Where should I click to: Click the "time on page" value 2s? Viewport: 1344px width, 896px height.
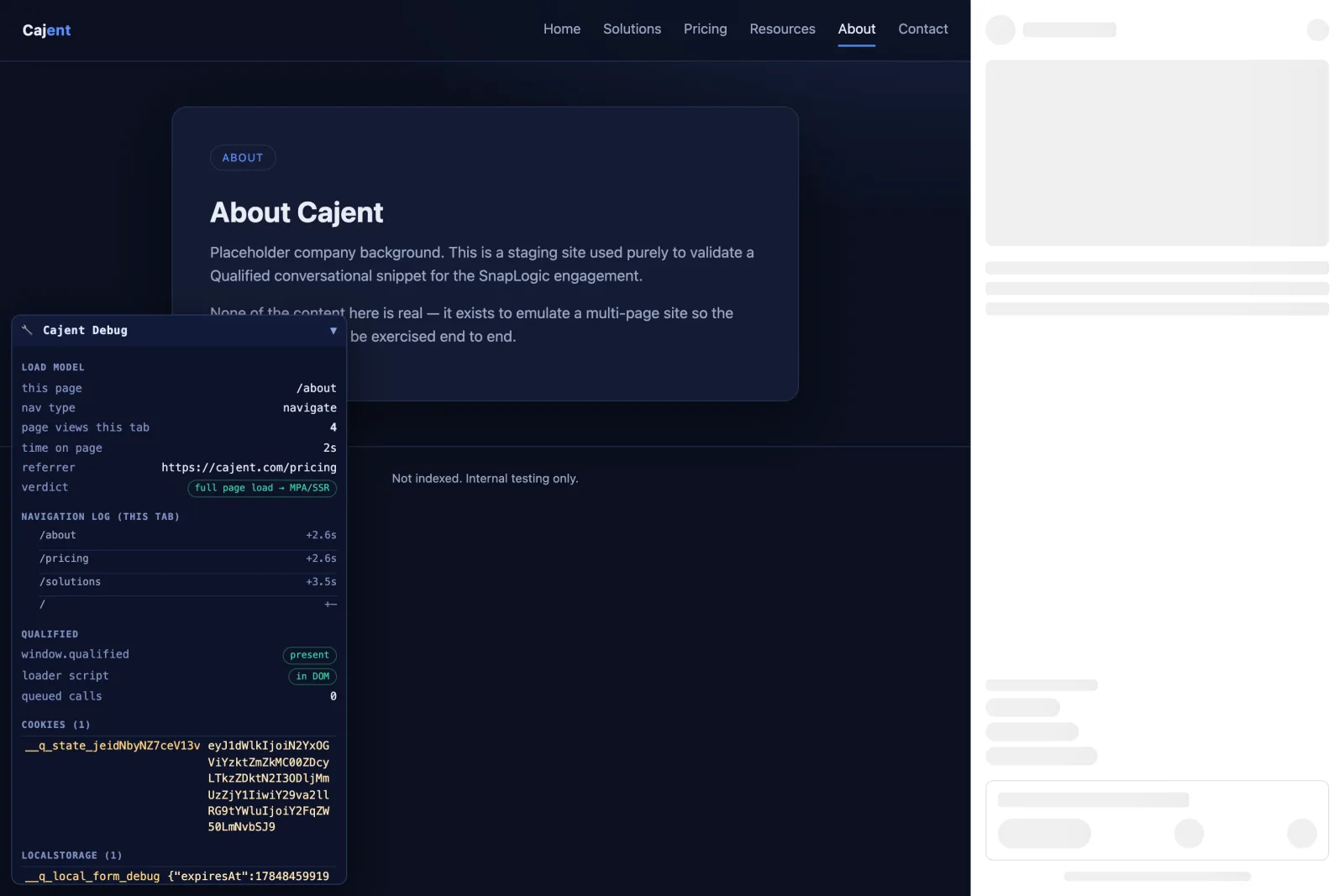[x=330, y=448]
